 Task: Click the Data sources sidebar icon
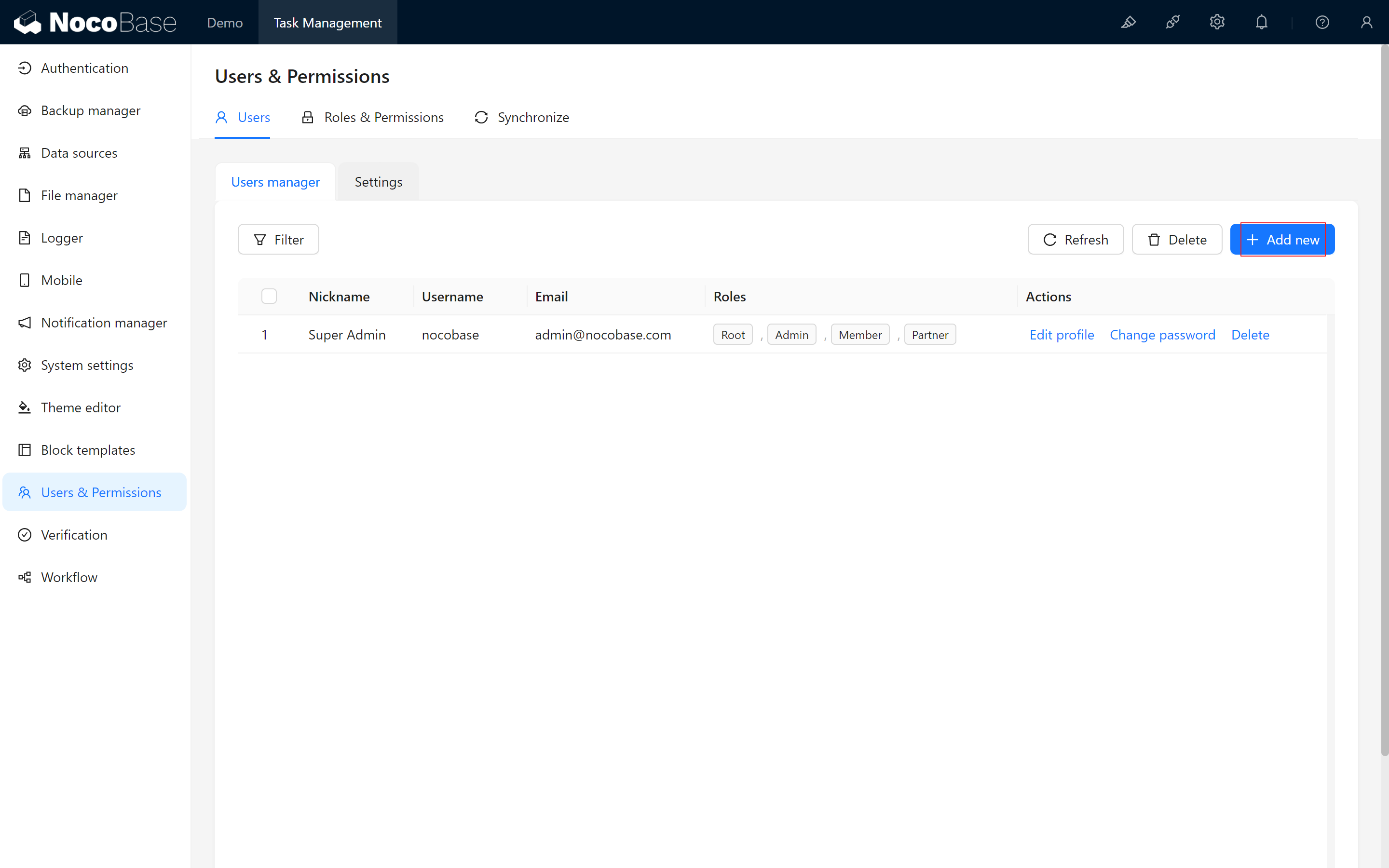[x=24, y=153]
